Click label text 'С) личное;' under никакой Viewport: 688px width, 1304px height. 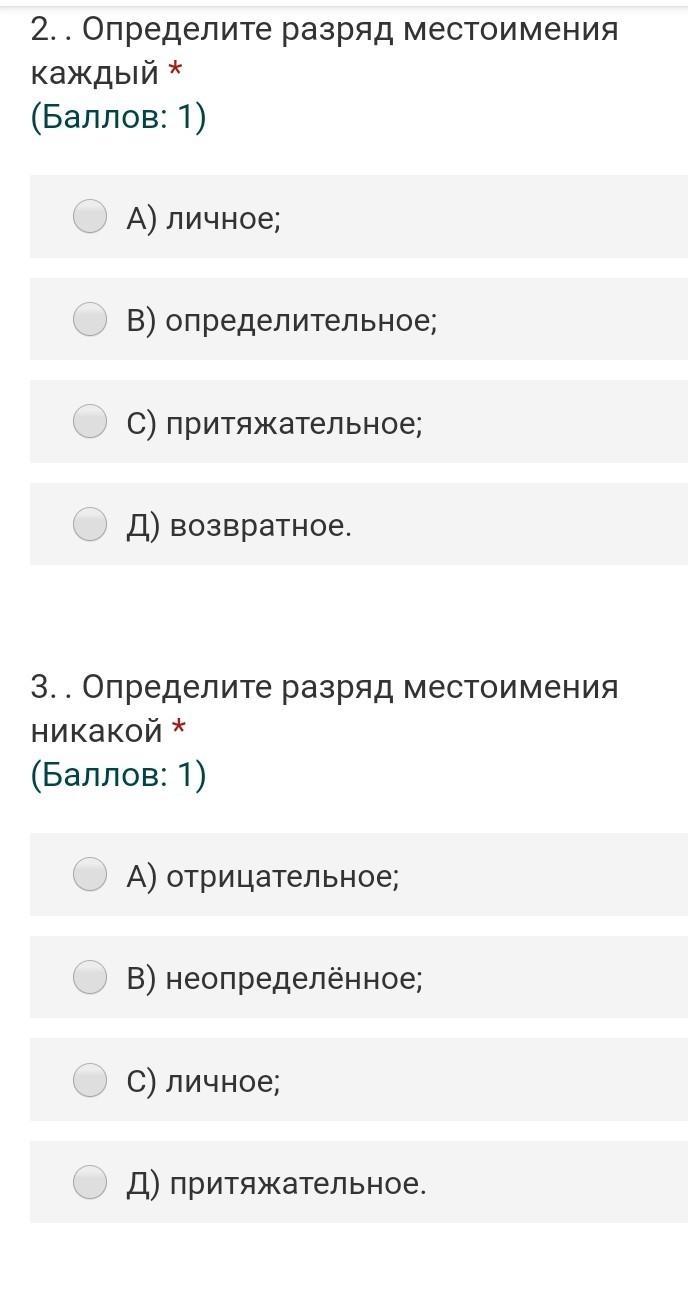click(x=203, y=1081)
